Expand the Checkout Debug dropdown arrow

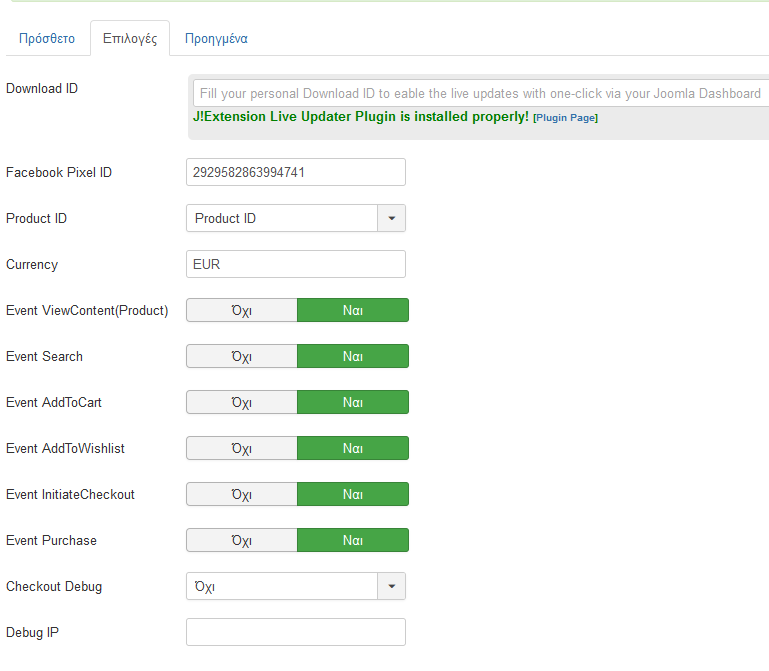pyautogui.click(x=391, y=586)
